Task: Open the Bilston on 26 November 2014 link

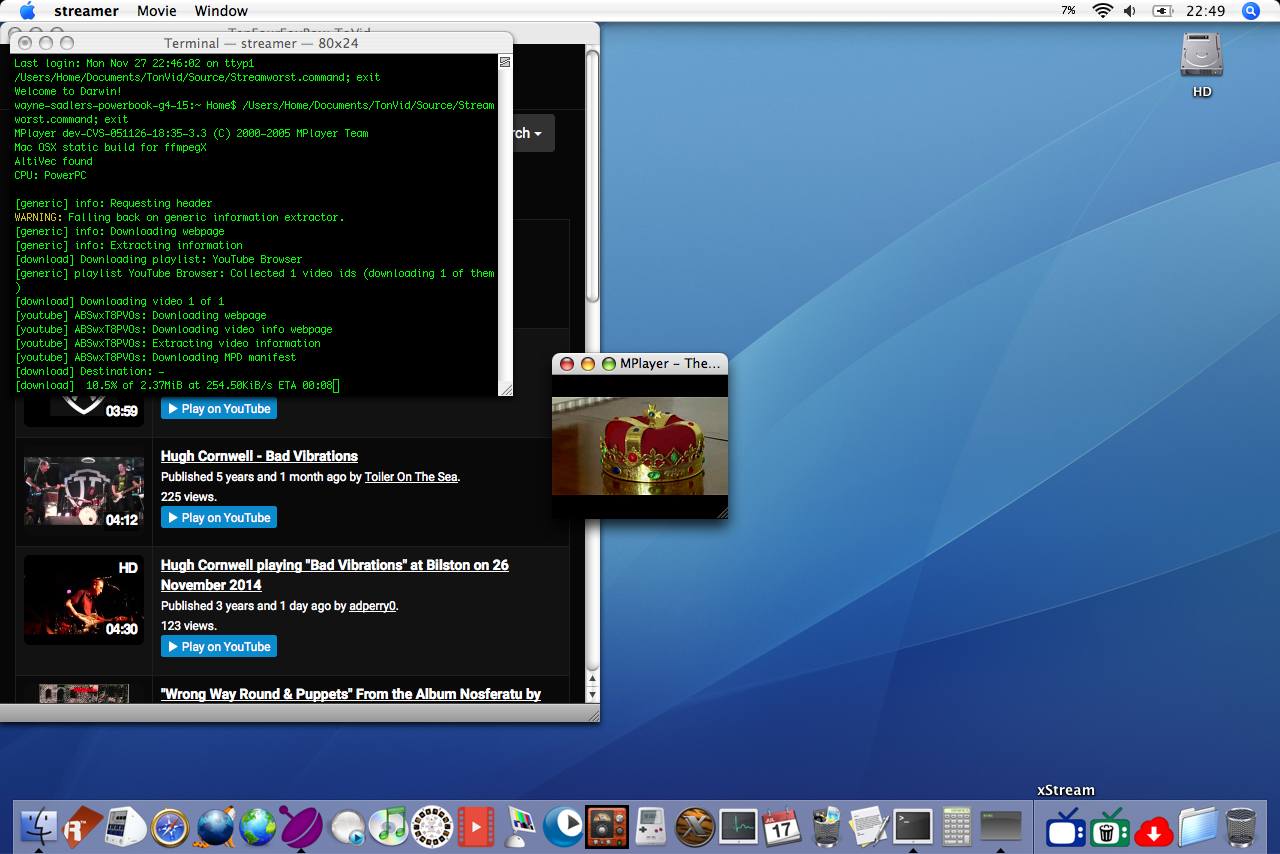Action: tap(334, 575)
